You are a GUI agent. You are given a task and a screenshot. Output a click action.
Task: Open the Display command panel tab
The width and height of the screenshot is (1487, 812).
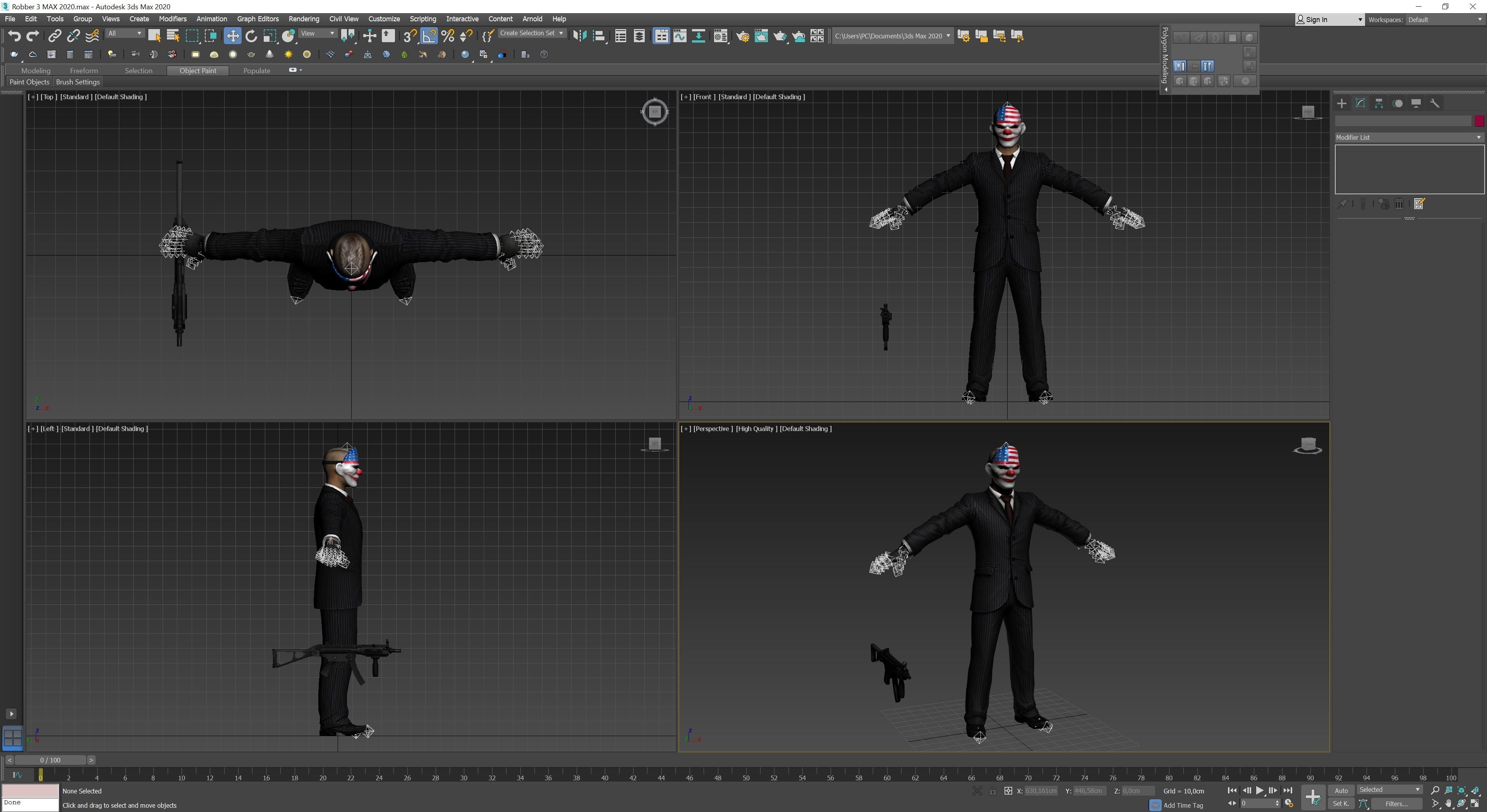point(1416,103)
